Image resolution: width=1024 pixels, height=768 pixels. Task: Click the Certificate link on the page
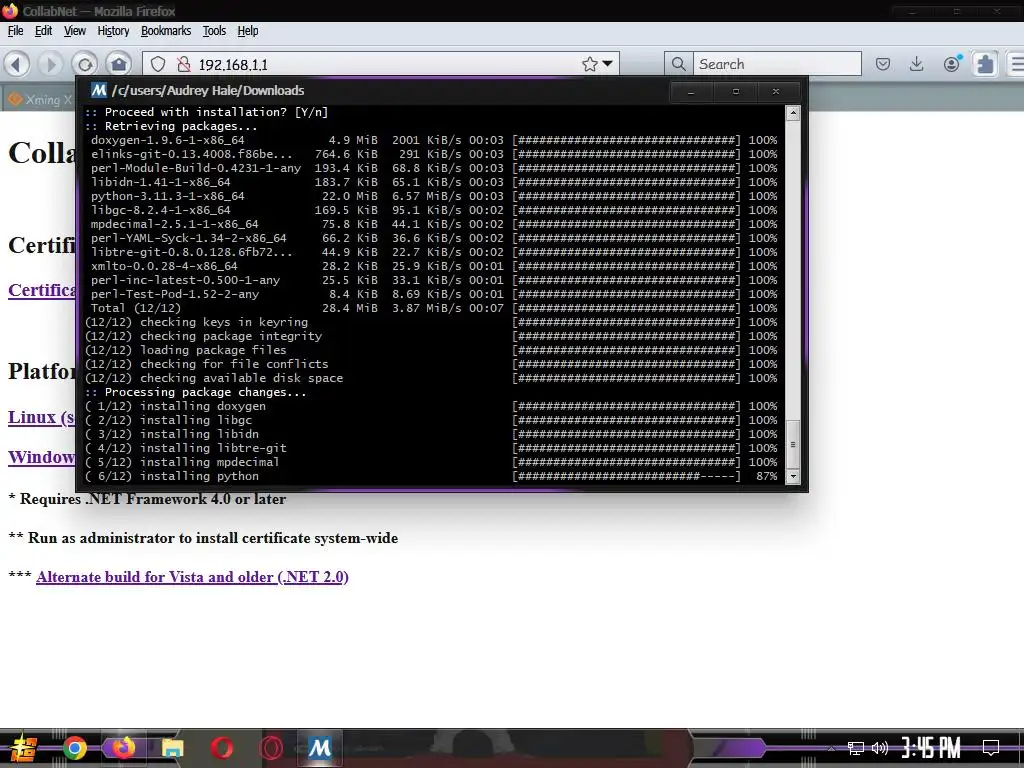click(42, 290)
